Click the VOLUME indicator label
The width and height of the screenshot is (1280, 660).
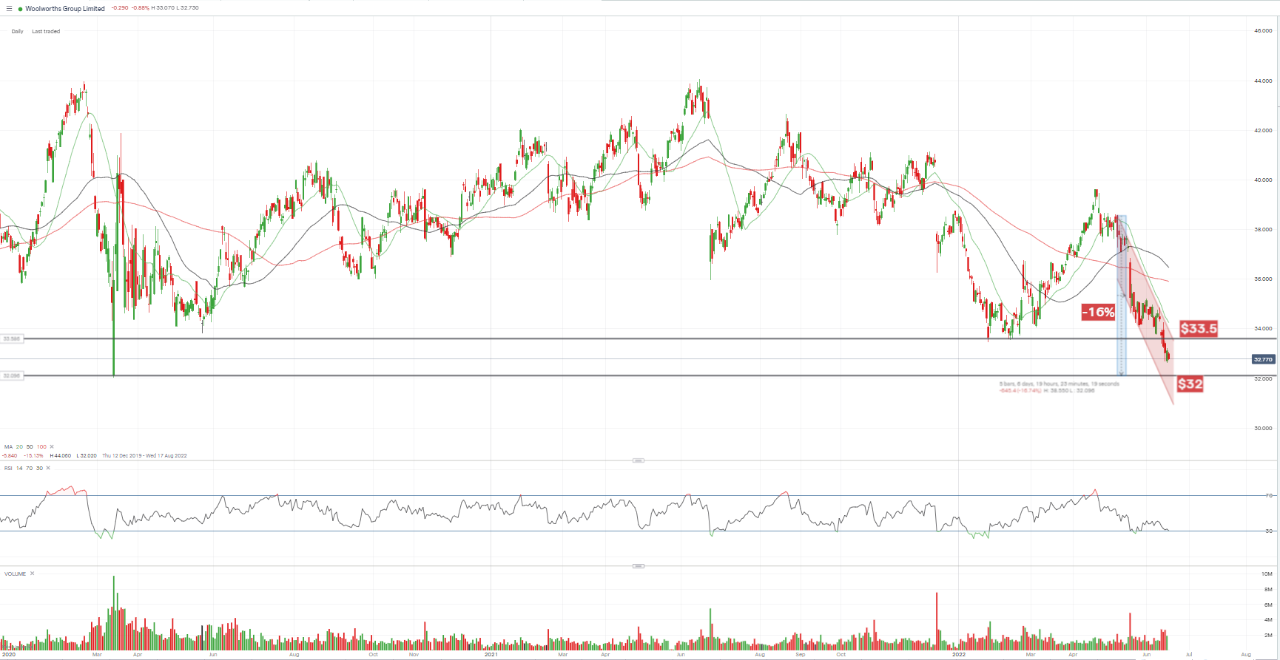(x=15, y=573)
